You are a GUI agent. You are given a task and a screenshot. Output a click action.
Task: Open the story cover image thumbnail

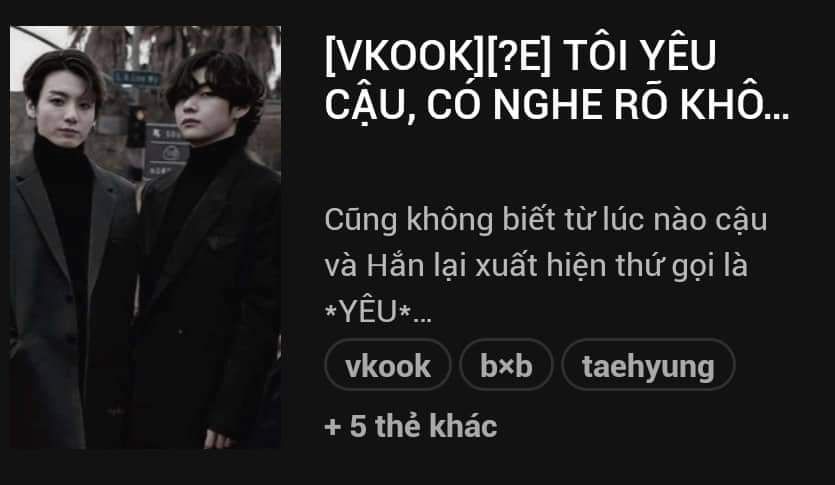click(145, 237)
